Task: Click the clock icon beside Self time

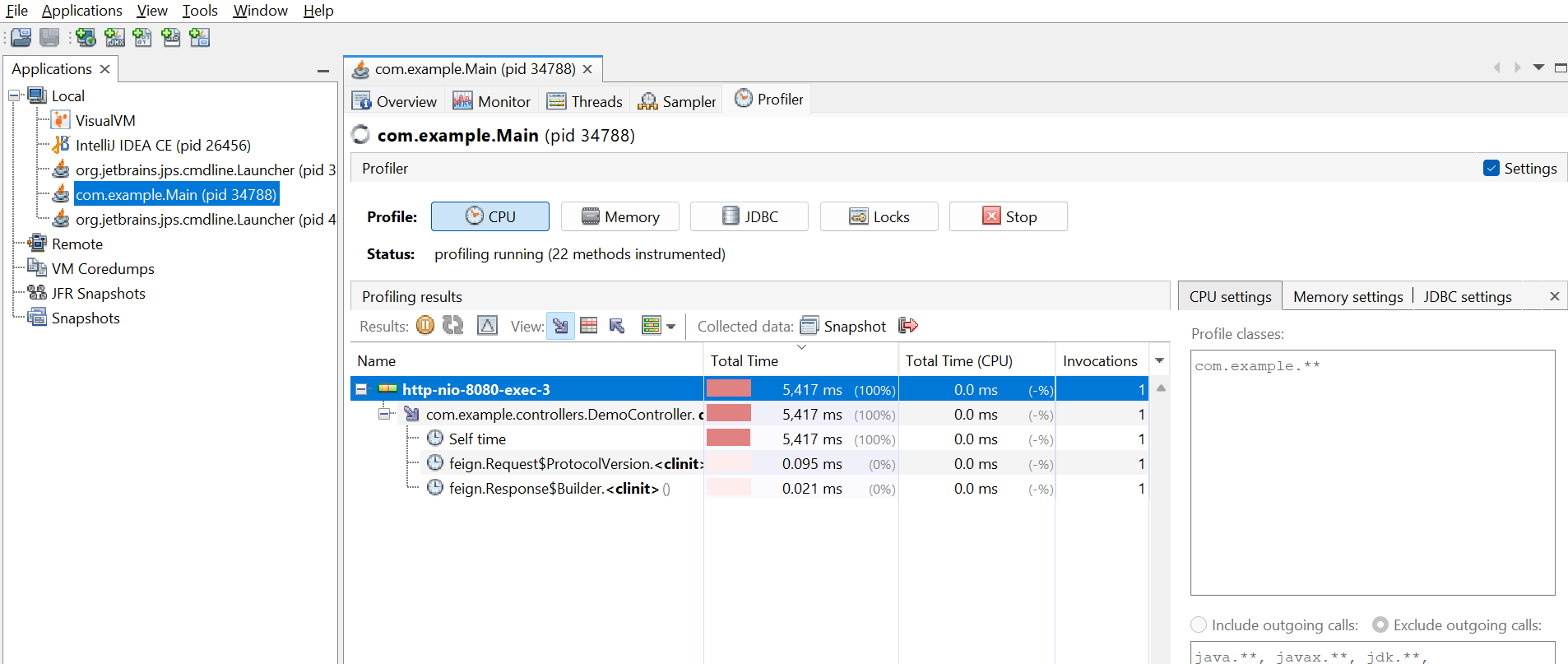Action: [435, 438]
